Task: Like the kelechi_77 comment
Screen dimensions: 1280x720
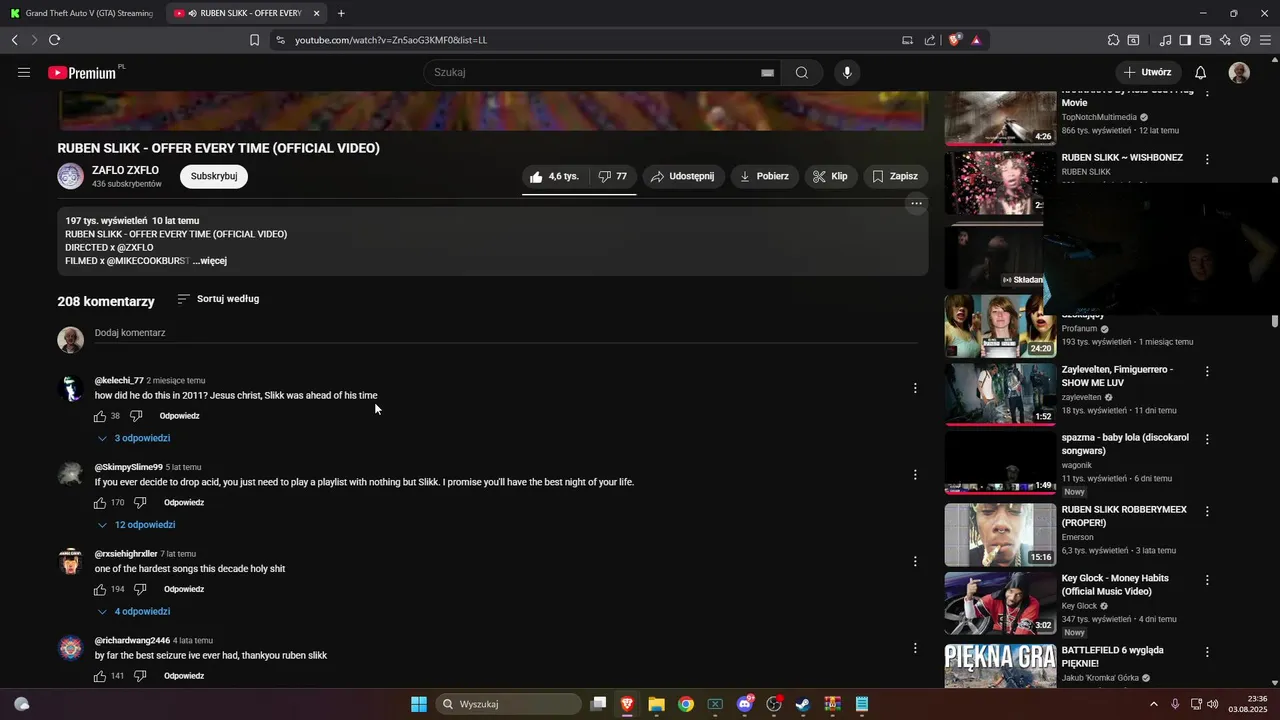Action: tap(100, 416)
